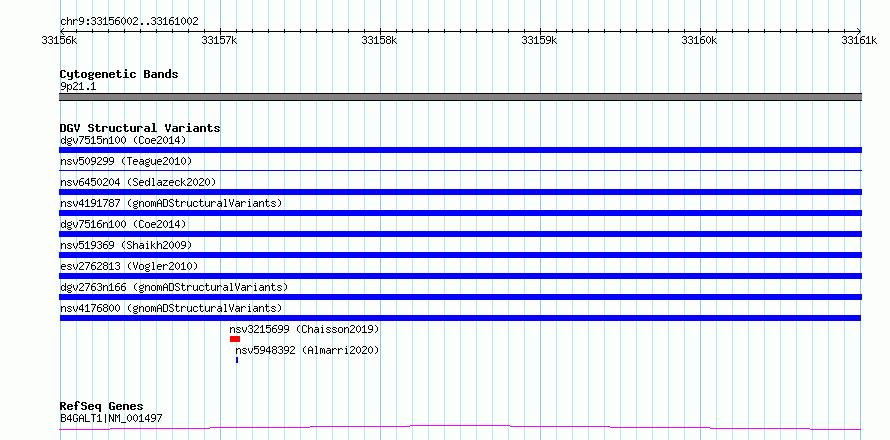Open dgv2763n166 gnomAD variant label
This screenshot has width=890, height=440.
[x=174, y=287]
